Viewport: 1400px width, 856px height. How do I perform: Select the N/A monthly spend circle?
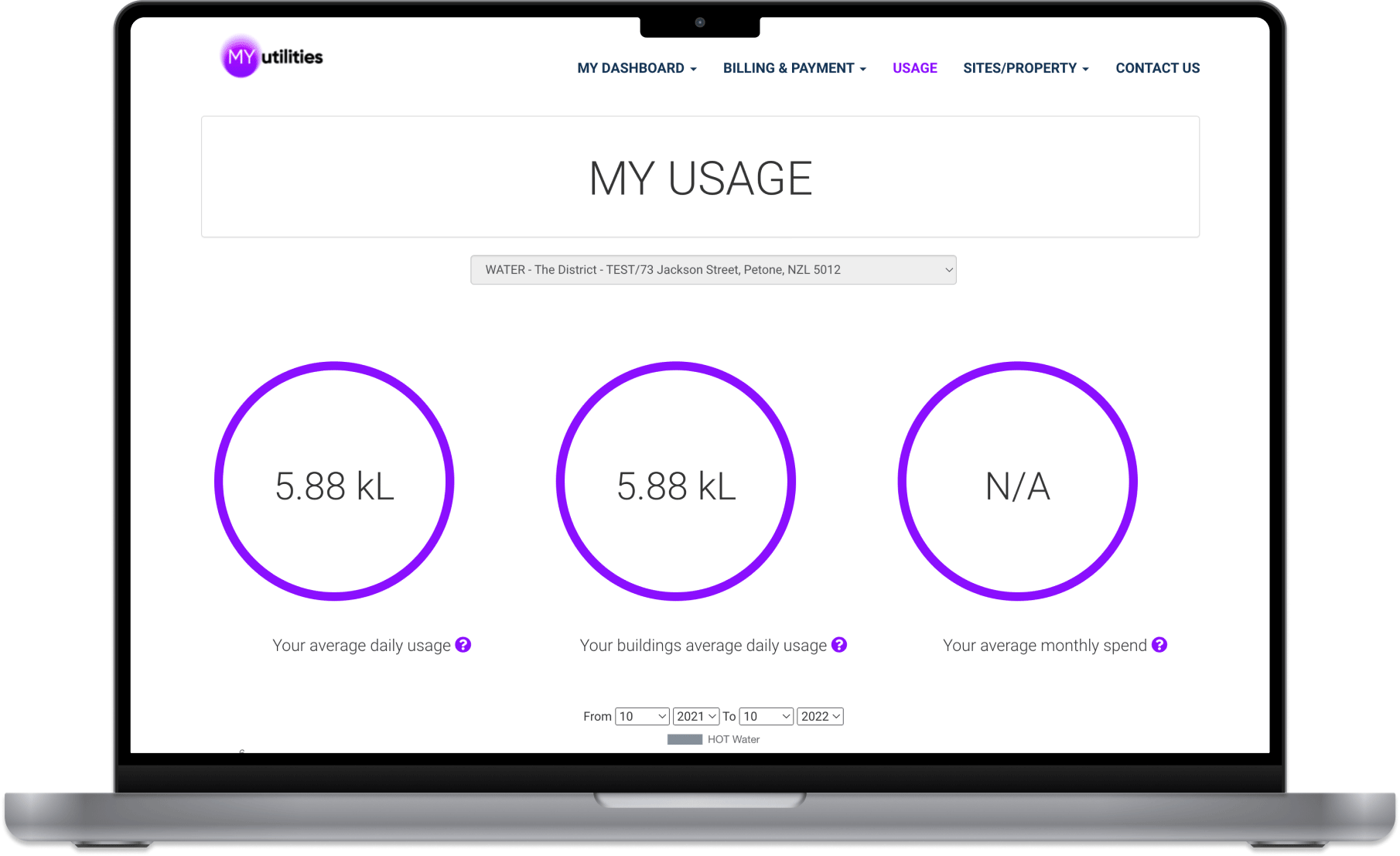[1016, 482]
